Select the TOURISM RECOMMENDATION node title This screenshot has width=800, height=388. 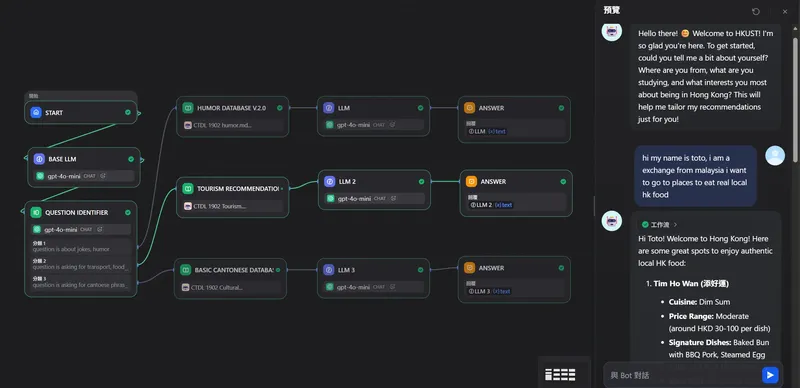click(x=238, y=189)
